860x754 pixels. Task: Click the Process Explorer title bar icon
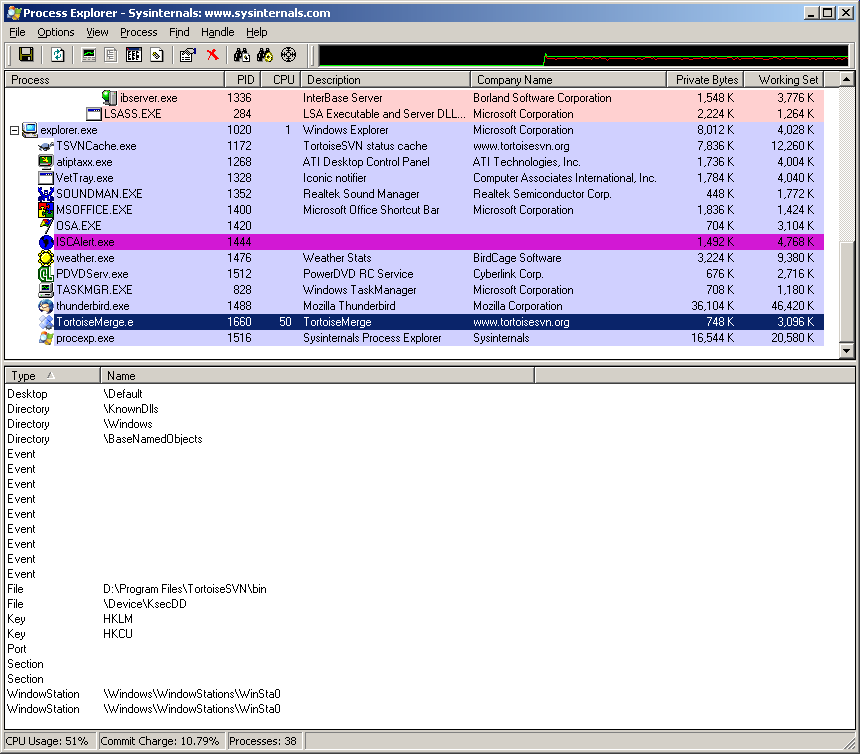coord(14,13)
